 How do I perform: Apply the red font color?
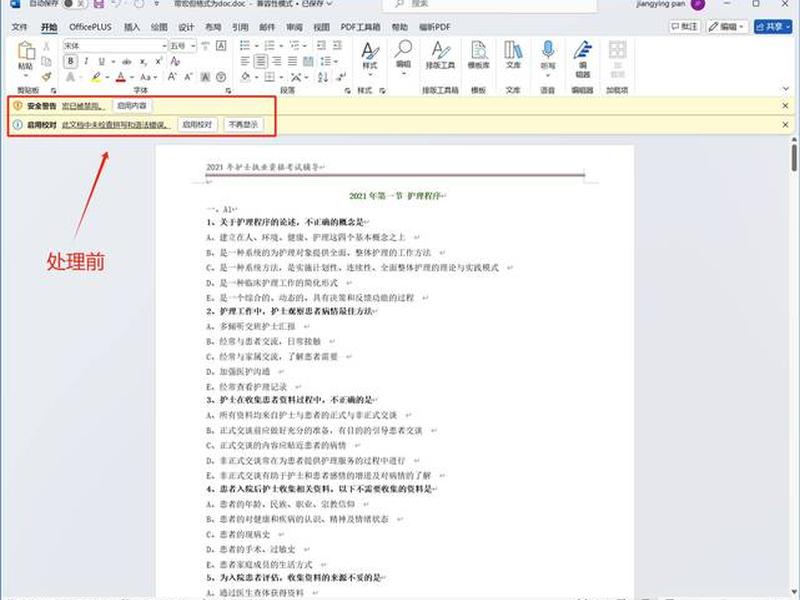120,77
